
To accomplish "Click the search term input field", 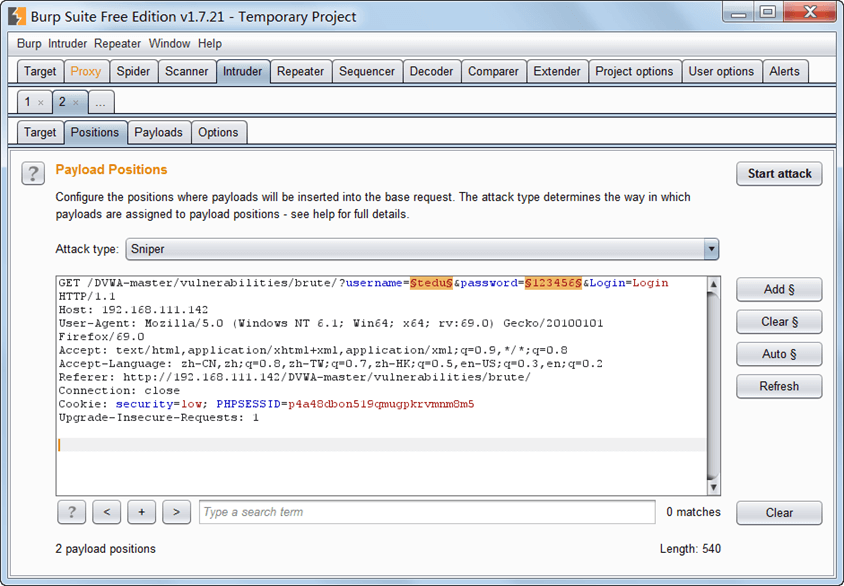I will 427,512.
